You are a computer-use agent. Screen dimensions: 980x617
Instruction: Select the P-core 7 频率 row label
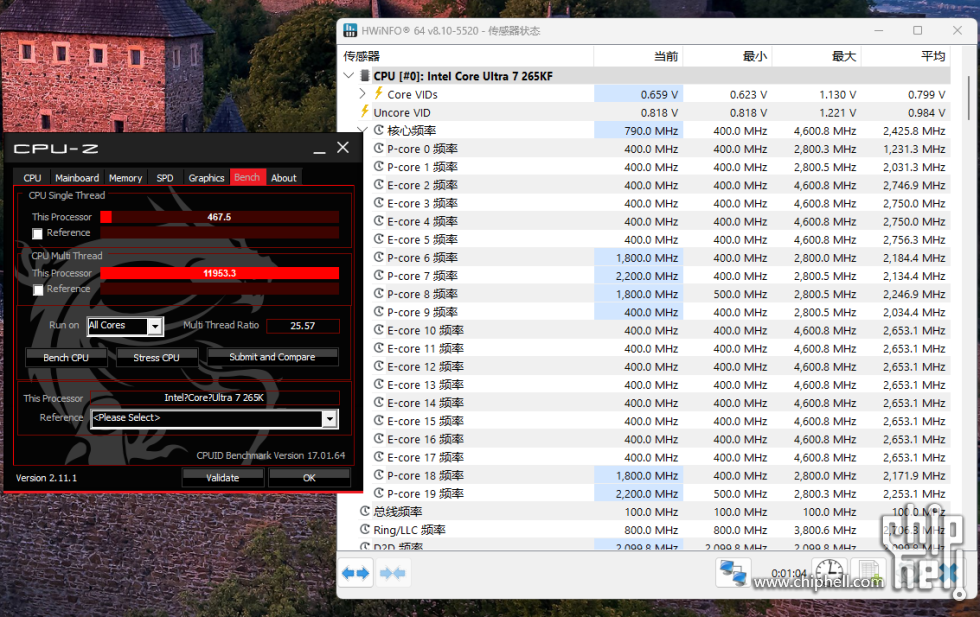422,276
